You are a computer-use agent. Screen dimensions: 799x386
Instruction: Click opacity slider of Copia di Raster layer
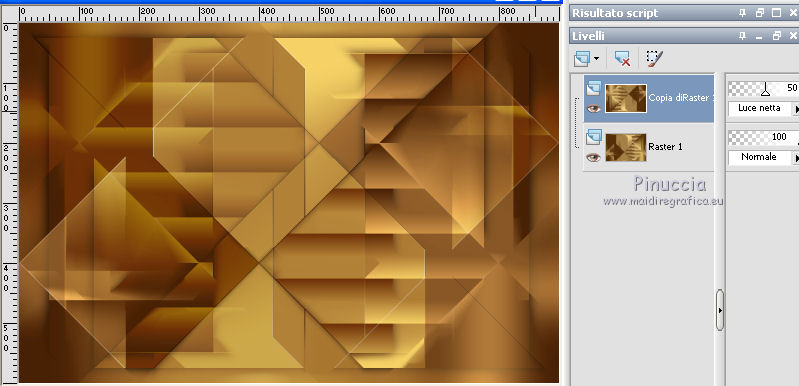tap(763, 89)
